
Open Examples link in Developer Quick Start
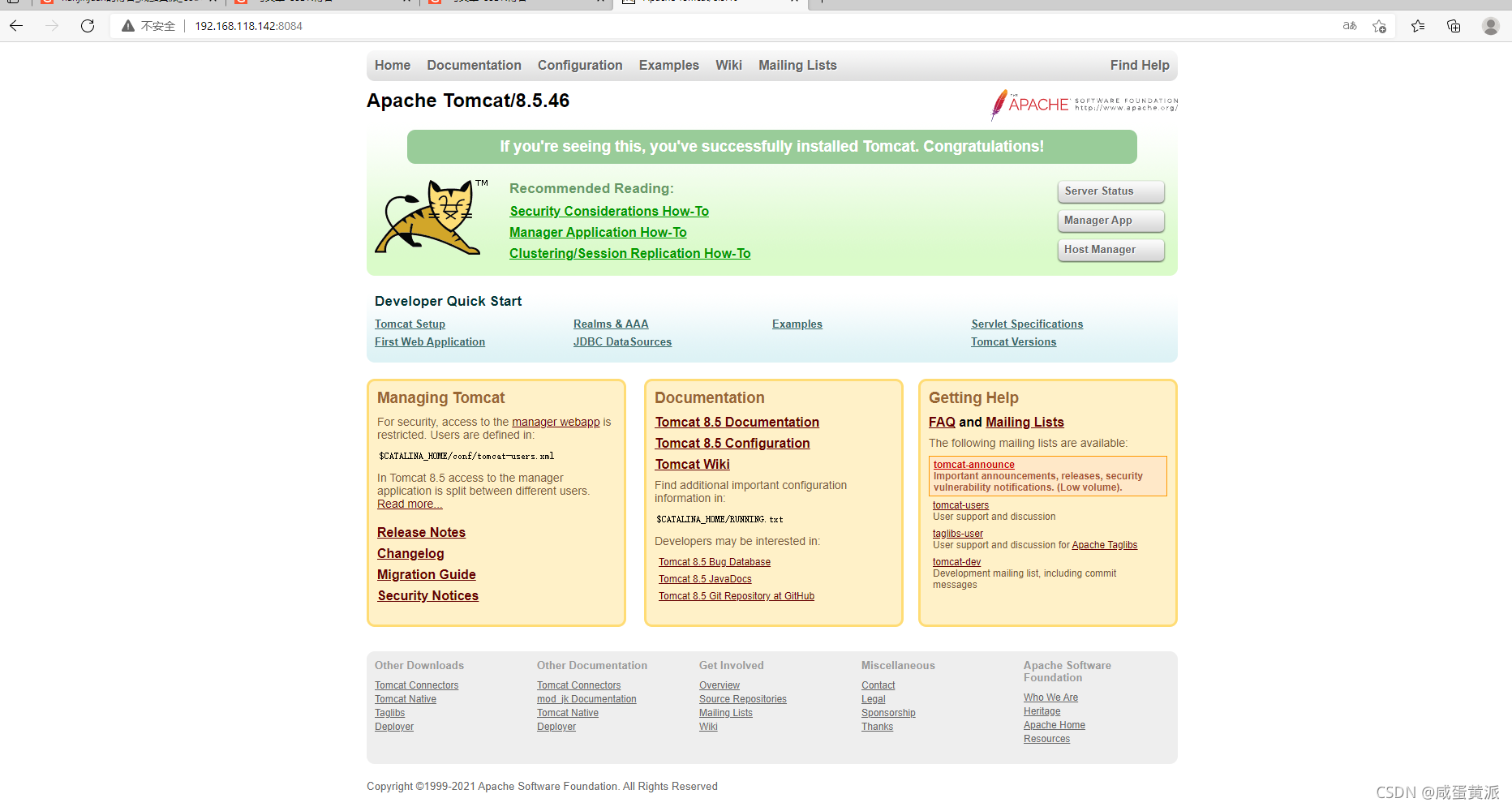click(797, 324)
